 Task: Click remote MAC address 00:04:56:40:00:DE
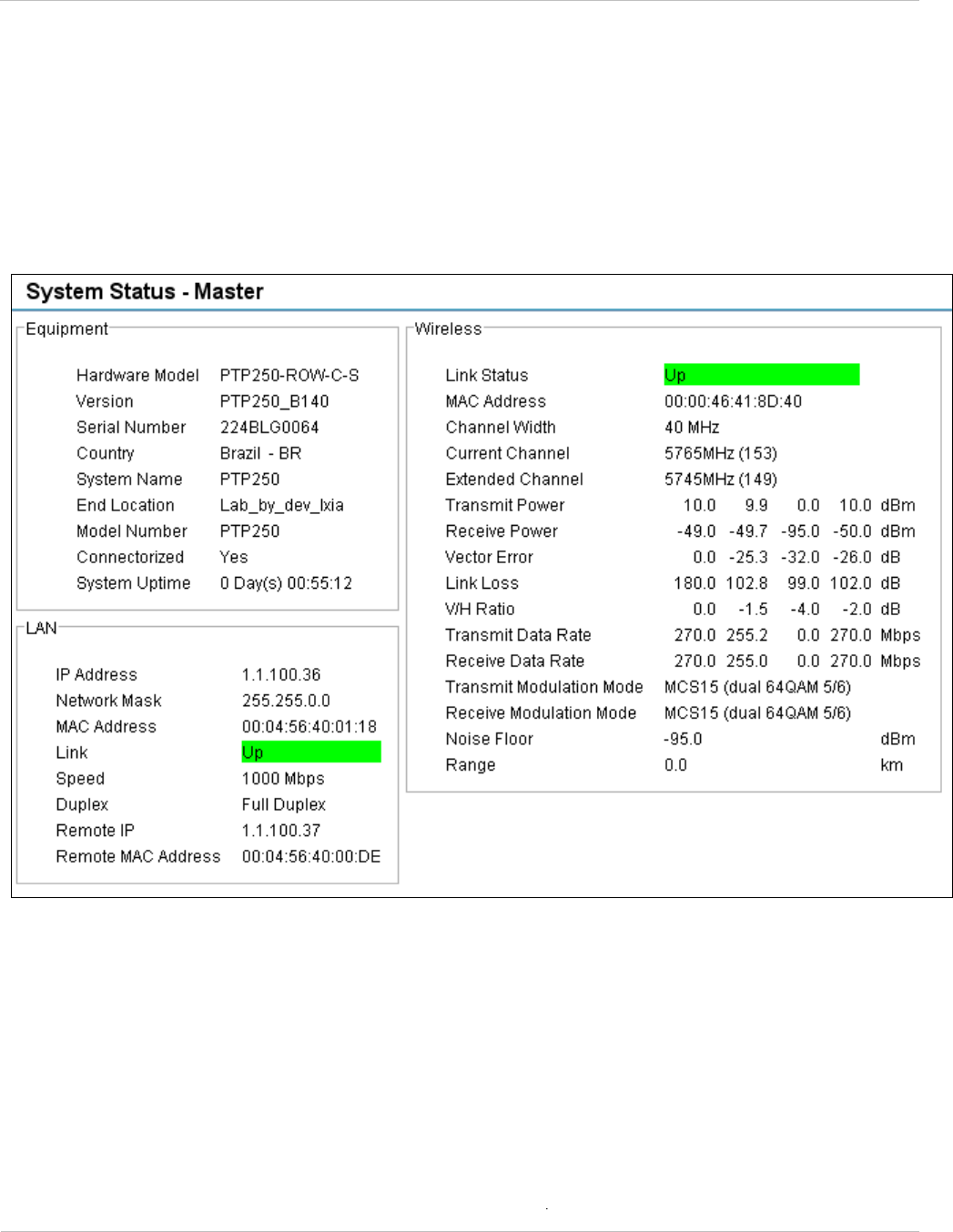(311, 856)
